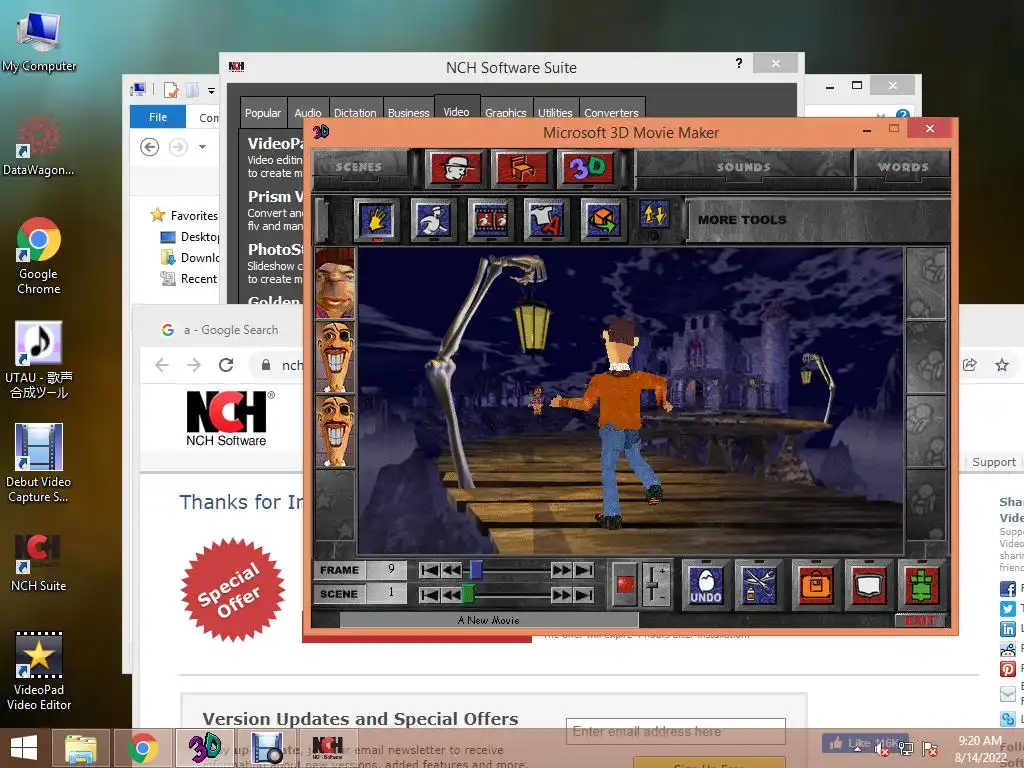Open the 3D Movie Maker taskbar button

click(x=204, y=748)
